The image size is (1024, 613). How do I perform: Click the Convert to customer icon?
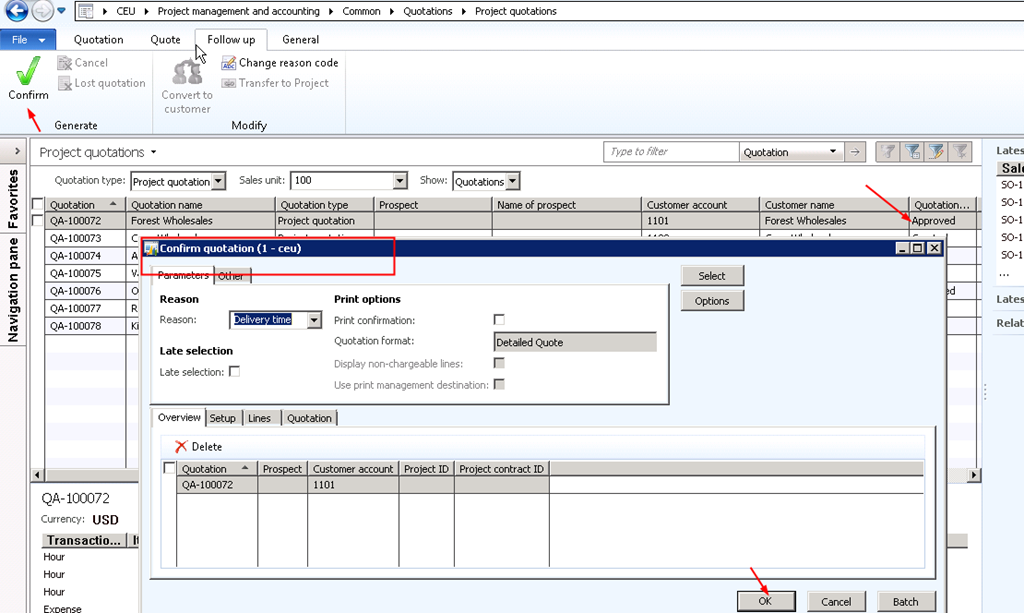187,72
